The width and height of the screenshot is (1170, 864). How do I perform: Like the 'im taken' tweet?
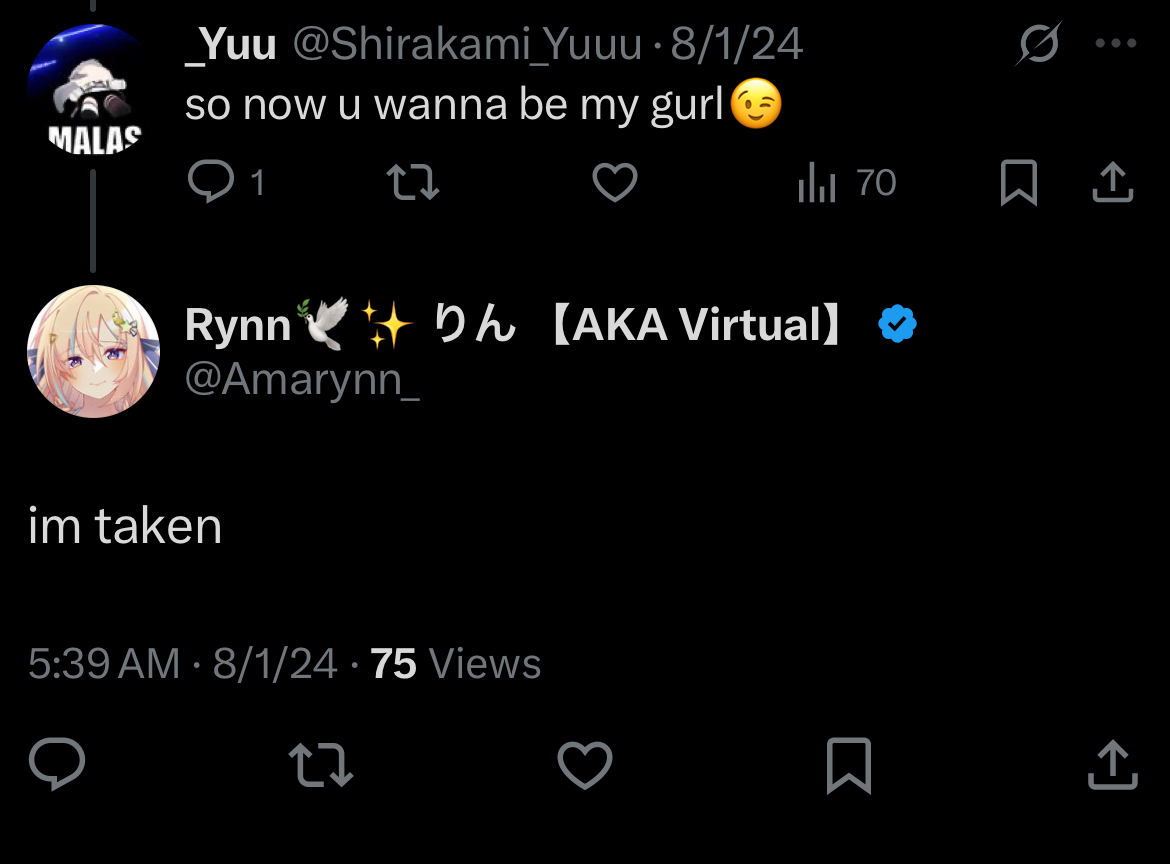(584, 766)
